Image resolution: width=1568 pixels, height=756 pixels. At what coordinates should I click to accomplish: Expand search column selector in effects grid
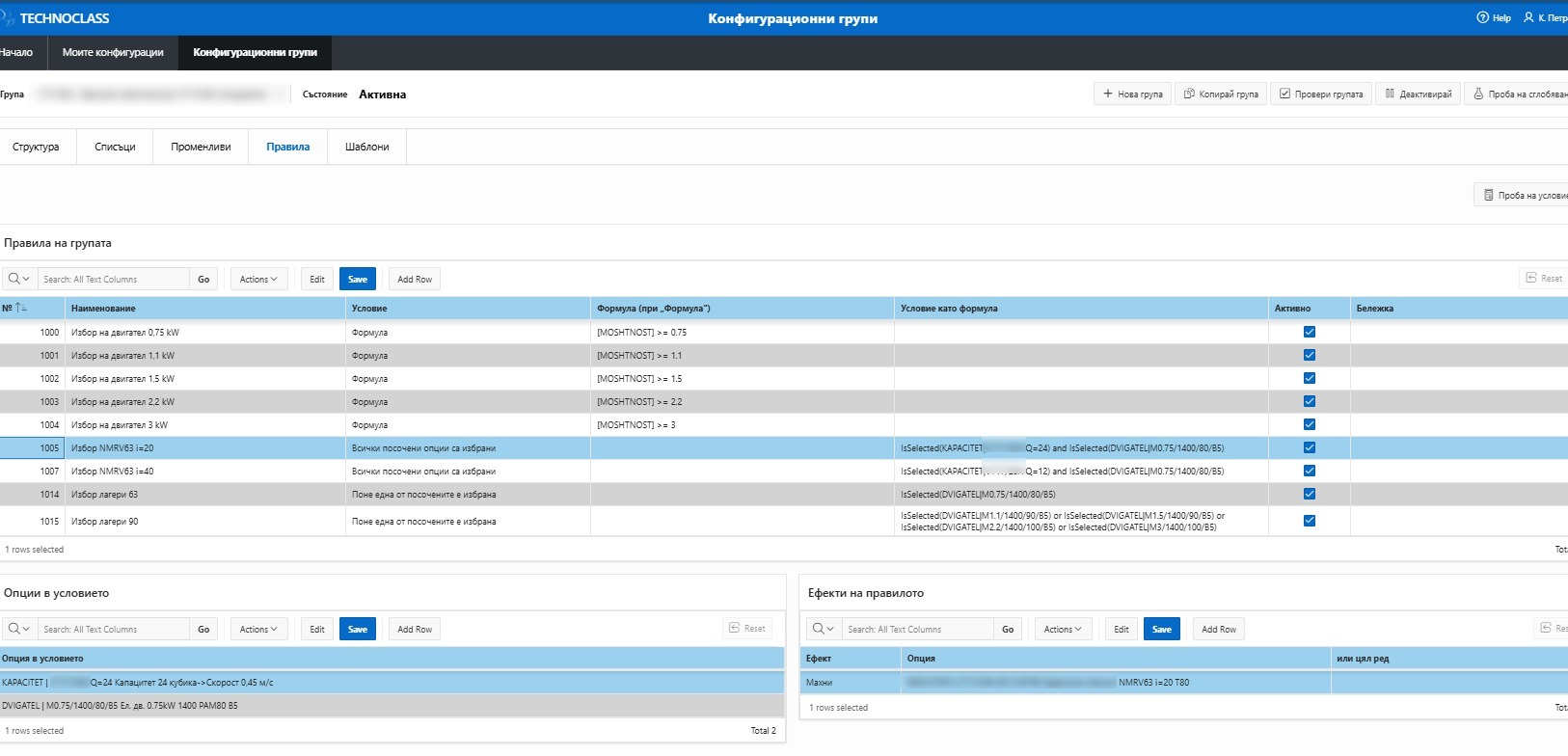point(824,629)
